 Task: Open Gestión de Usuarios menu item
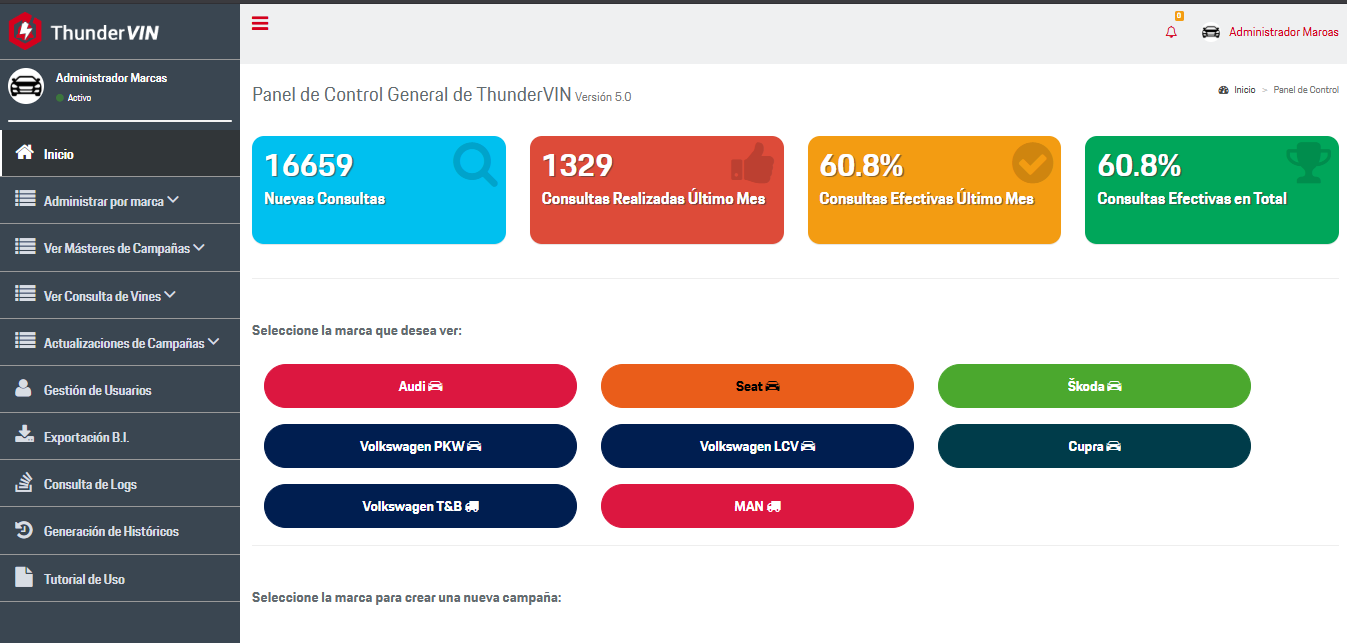pyautogui.click(x=120, y=390)
